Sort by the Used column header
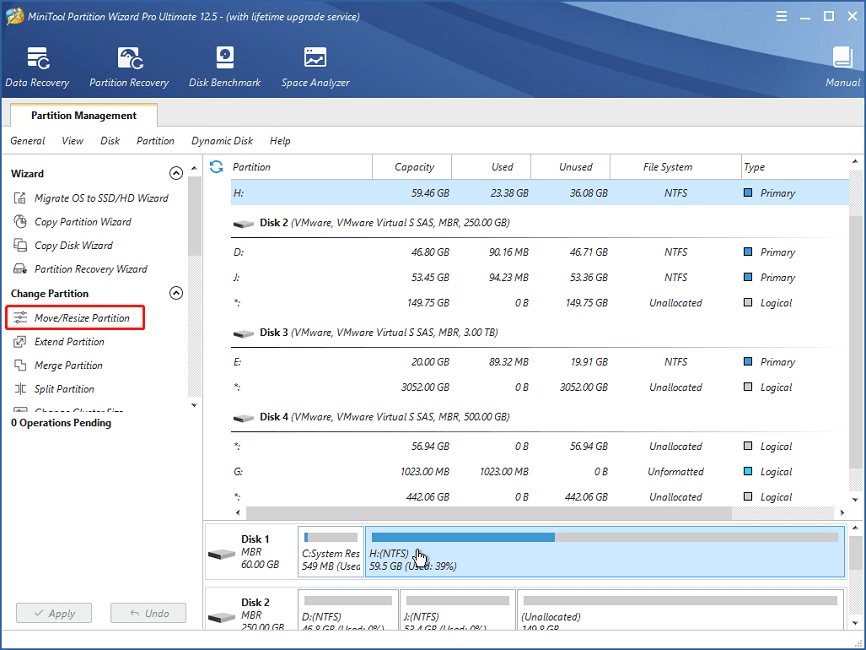Image resolution: width=866 pixels, height=650 pixels. pos(492,167)
